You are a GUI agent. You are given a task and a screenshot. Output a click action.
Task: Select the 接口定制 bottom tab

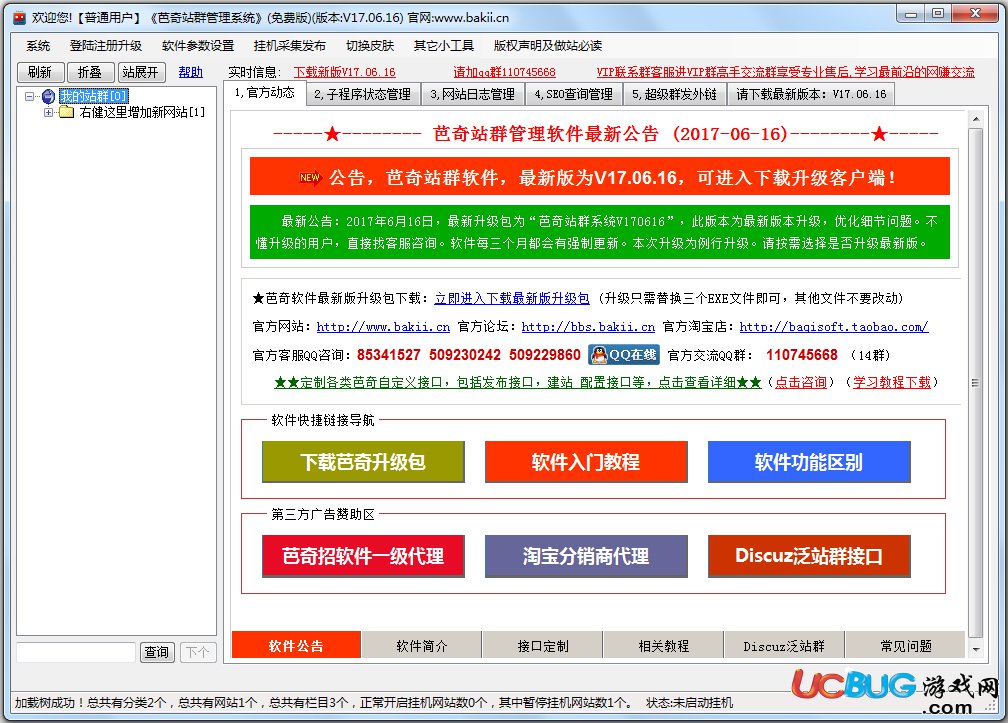[x=543, y=645]
